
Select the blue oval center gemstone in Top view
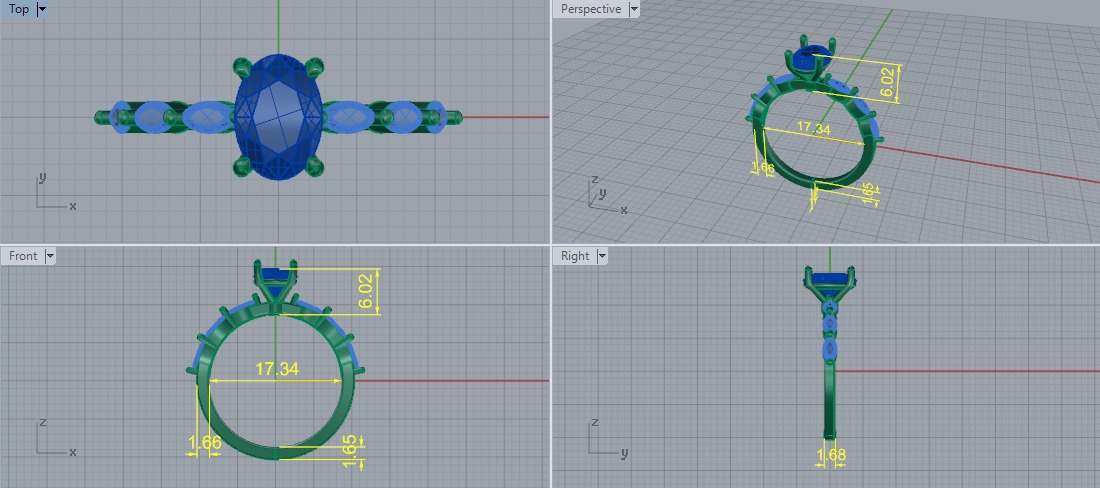[279, 117]
